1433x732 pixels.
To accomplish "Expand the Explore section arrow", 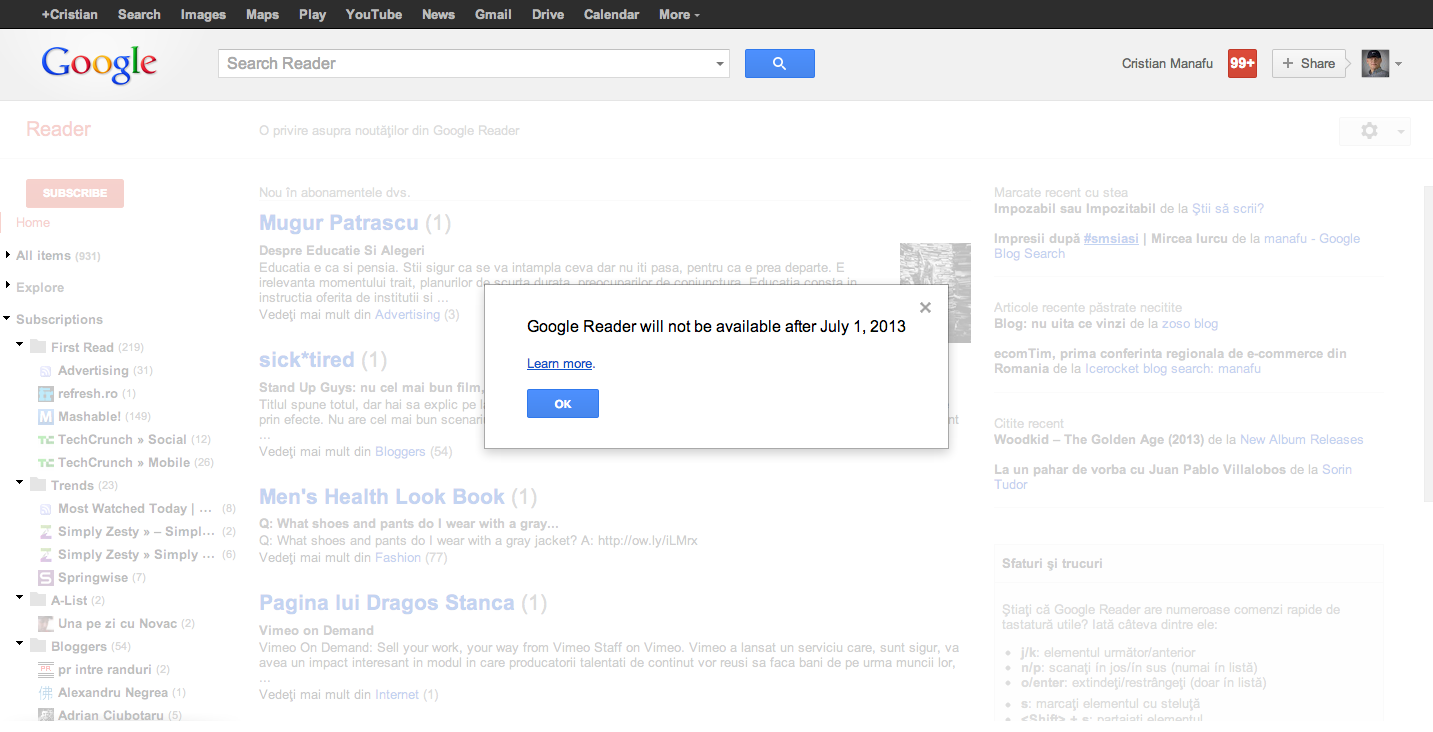I will pyautogui.click(x=8, y=286).
